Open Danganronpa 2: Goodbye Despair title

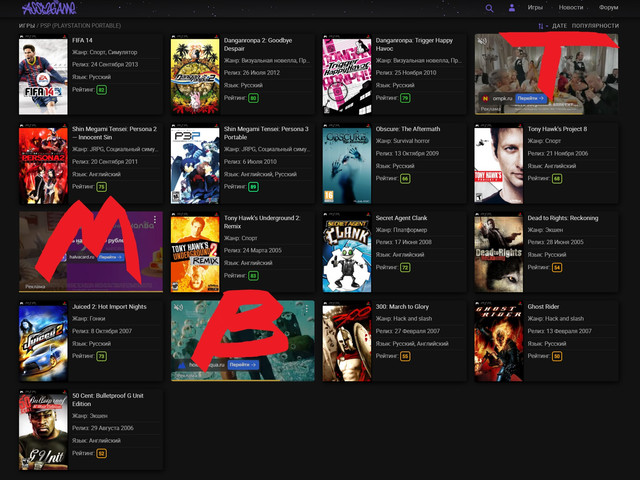tap(258, 44)
